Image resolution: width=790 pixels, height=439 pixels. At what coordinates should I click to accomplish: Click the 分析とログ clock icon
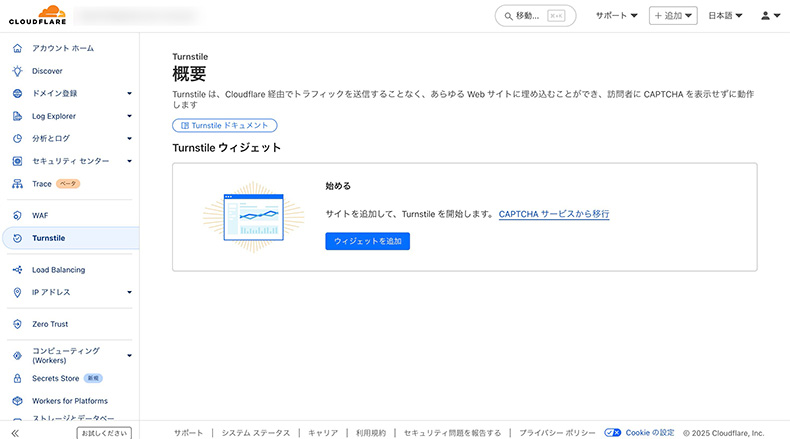(x=17, y=138)
